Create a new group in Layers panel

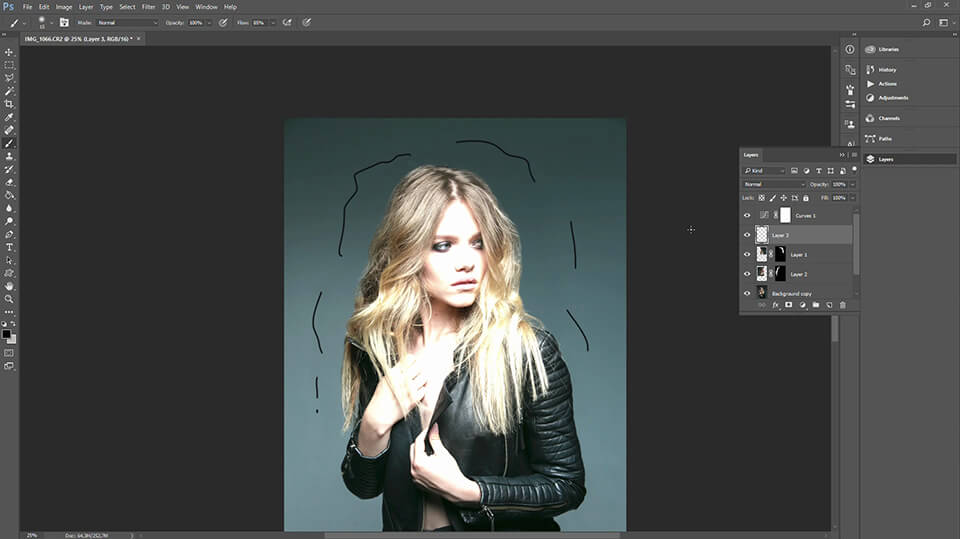(816, 305)
